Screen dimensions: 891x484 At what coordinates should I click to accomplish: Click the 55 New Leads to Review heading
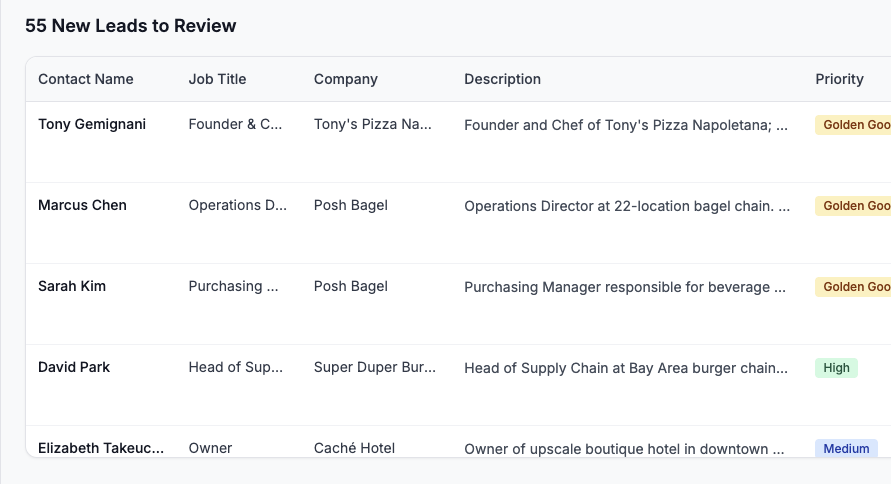click(131, 26)
